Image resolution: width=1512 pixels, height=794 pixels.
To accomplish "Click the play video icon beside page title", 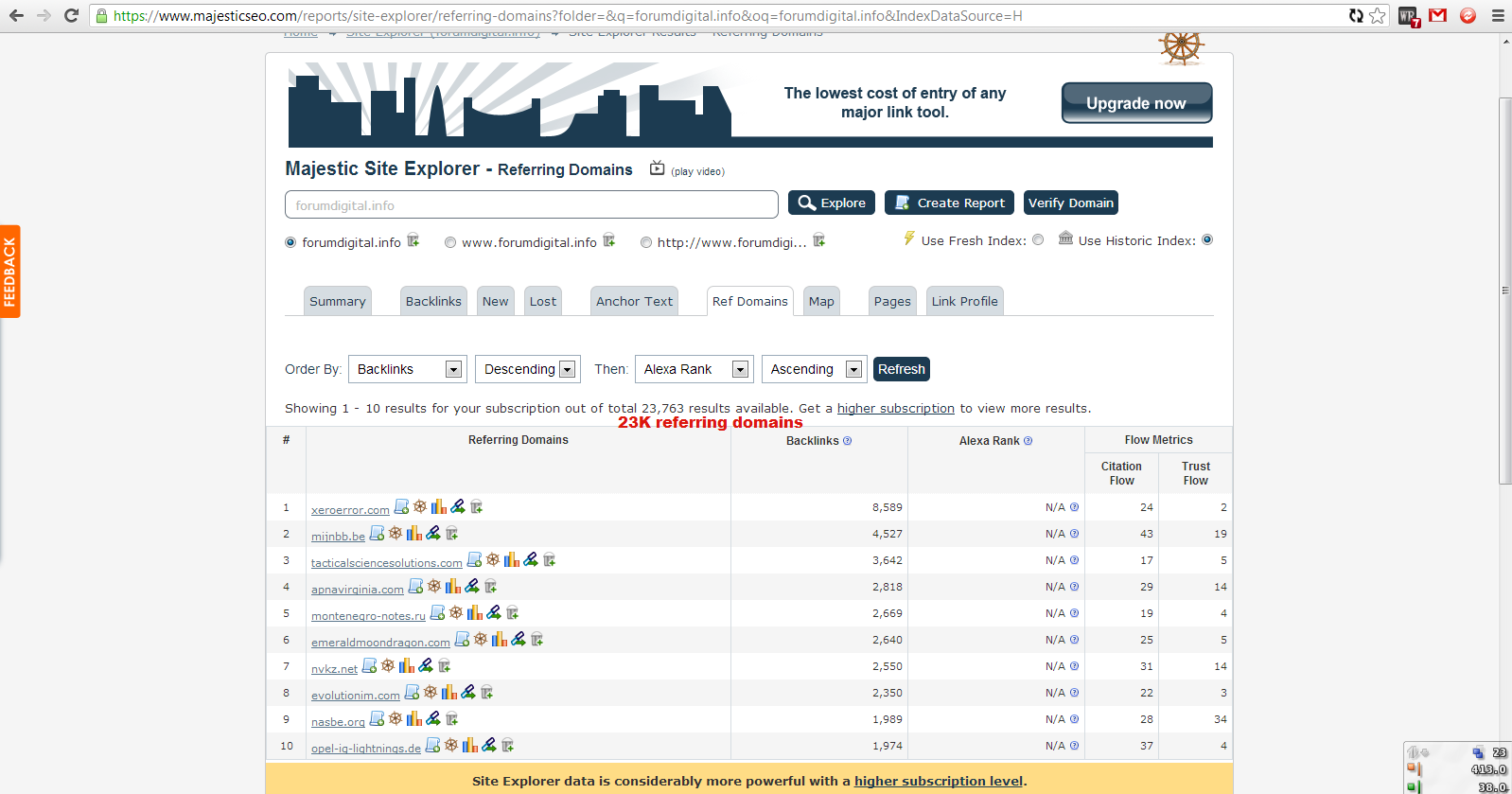I will (x=657, y=168).
